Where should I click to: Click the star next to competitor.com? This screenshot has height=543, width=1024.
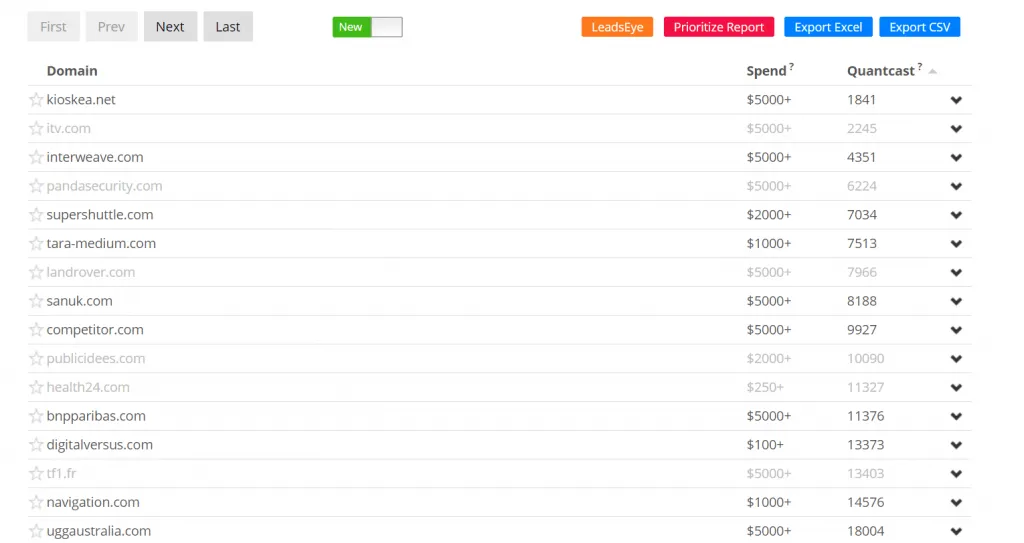click(x=36, y=330)
